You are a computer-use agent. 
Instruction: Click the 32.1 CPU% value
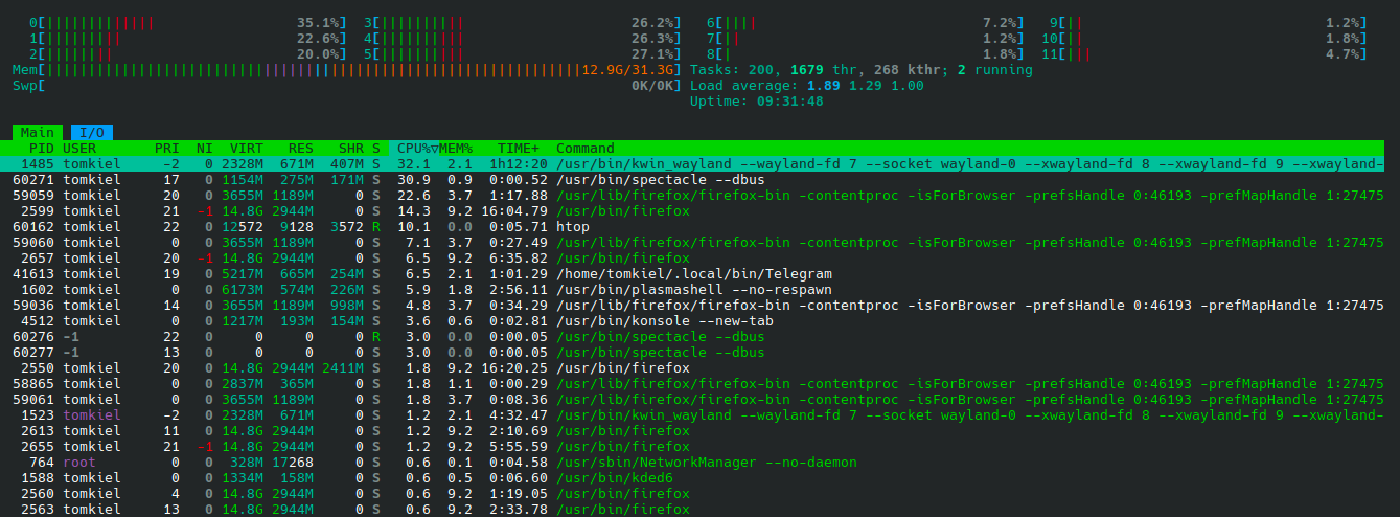click(x=414, y=164)
